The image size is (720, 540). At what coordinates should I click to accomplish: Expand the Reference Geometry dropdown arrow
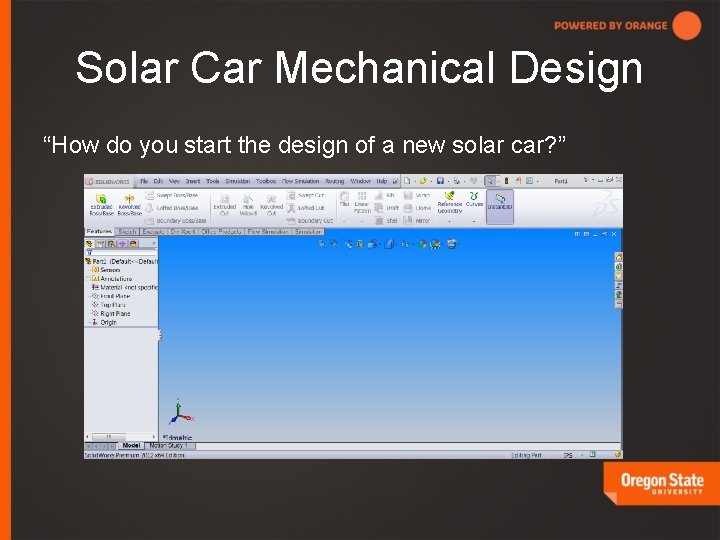[450, 221]
